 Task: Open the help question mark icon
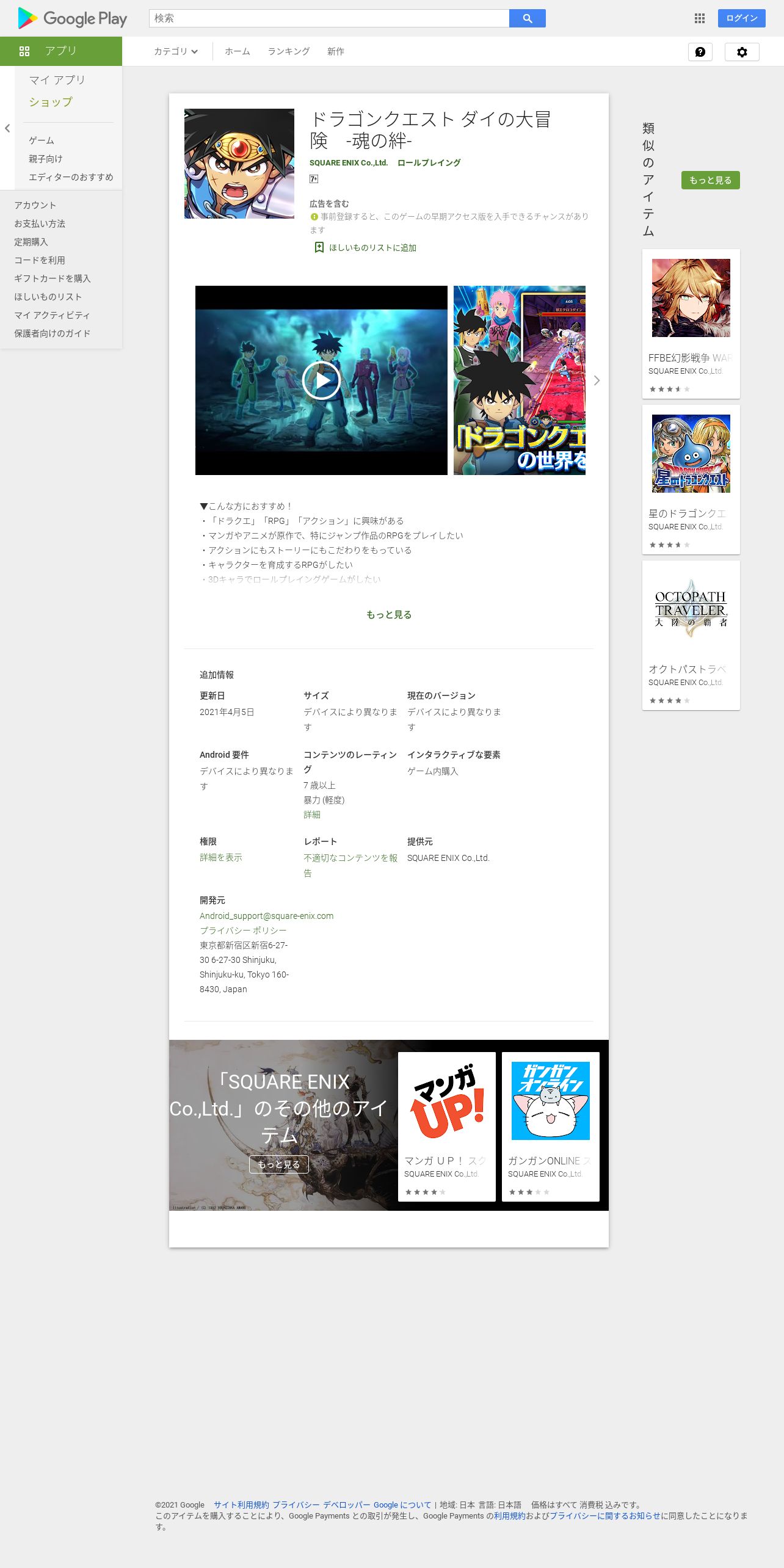pos(700,52)
